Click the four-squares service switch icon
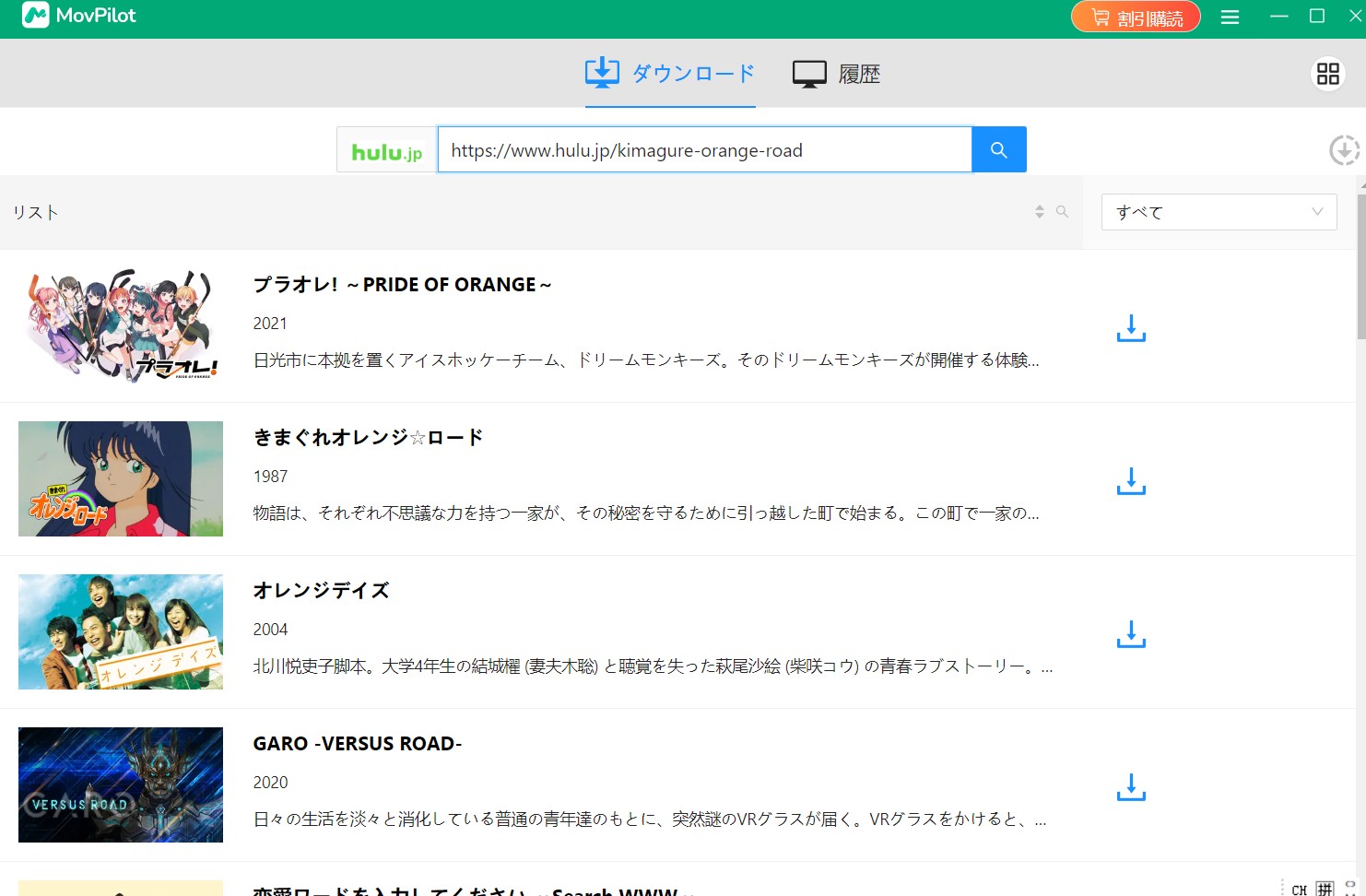This screenshot has height=896, width=1366. (1327, 74)
